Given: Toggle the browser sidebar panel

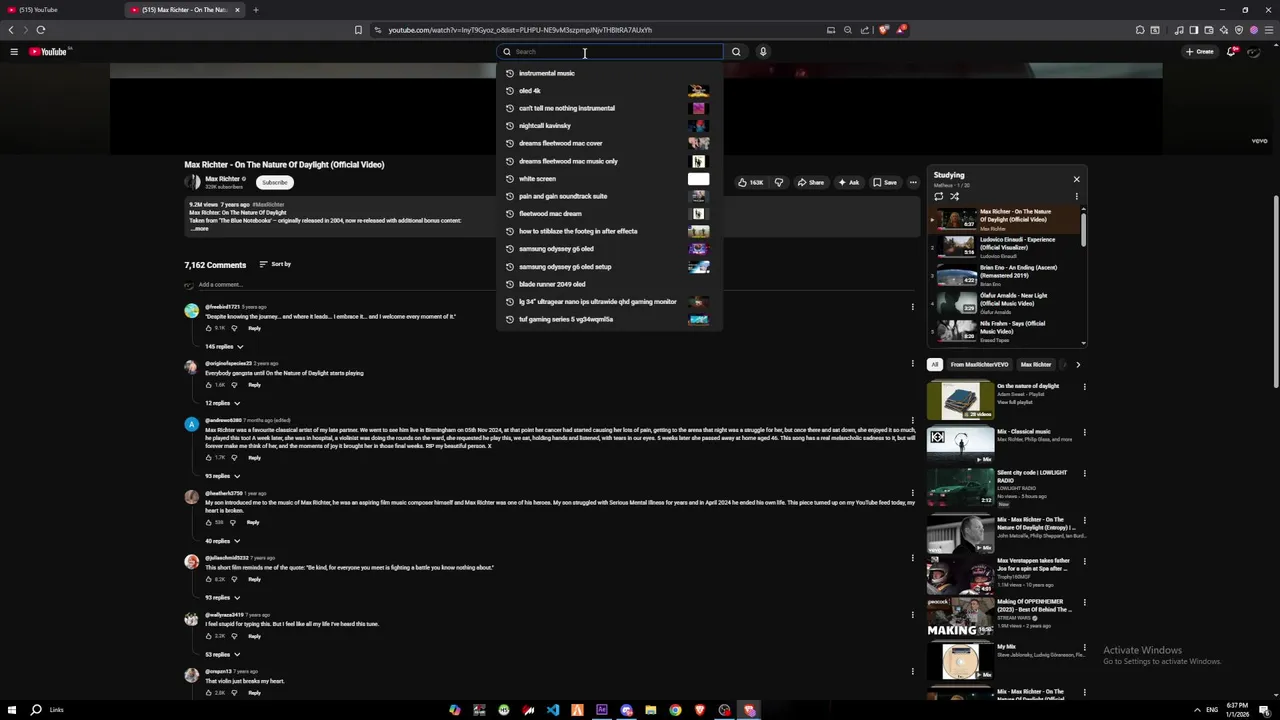Looking at the screenshot, I should 1194,30.
